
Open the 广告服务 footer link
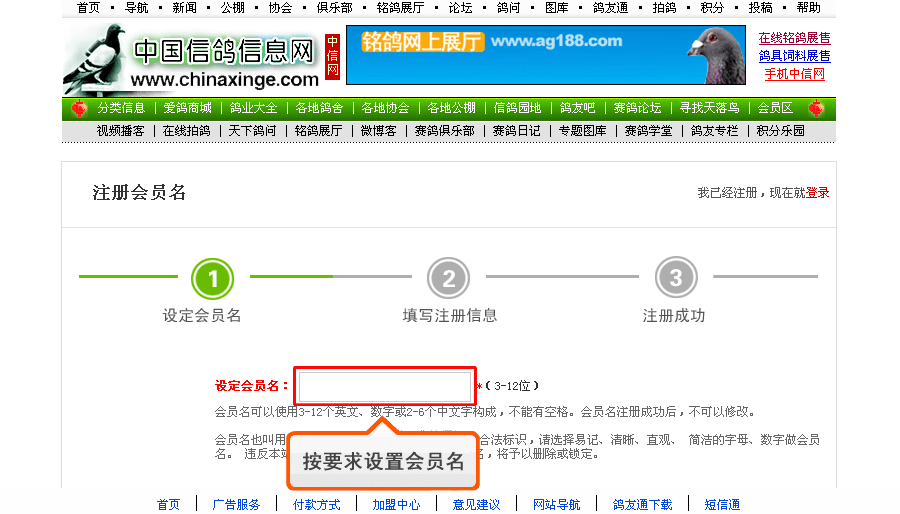point(236,504)
